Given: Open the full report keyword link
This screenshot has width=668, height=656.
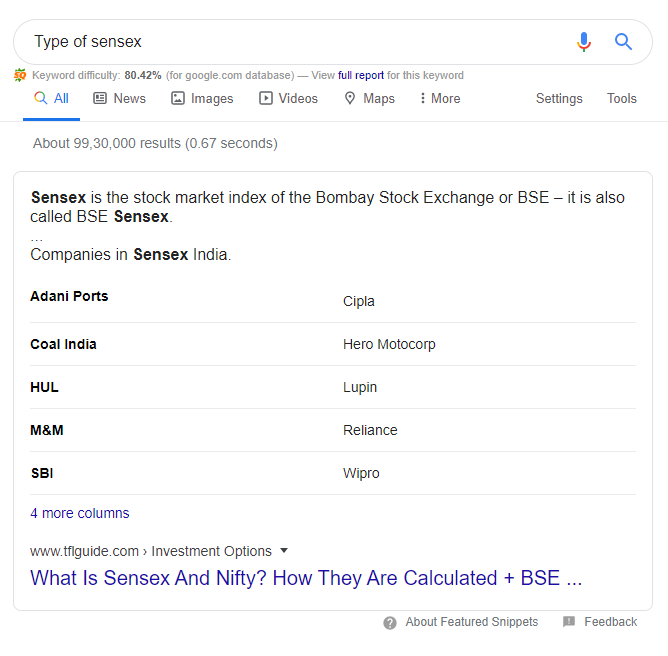Looking at the screenshot, I should click(x=361, y=75).
